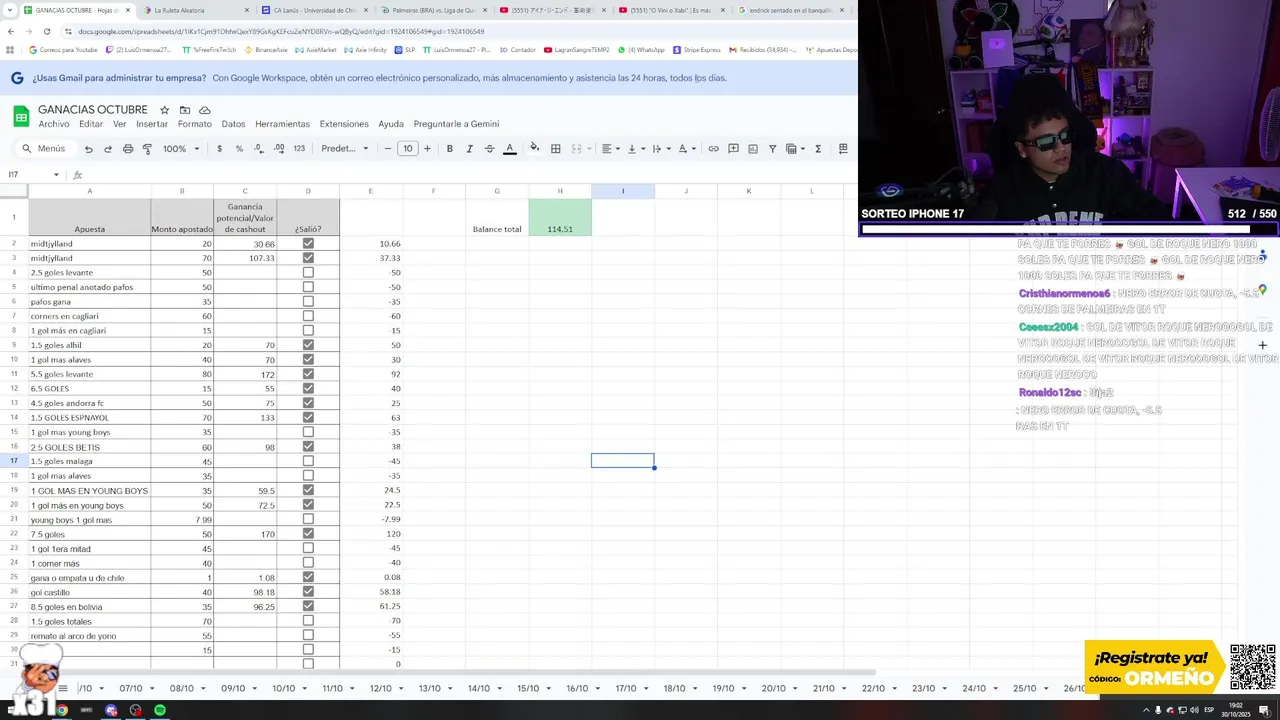Decrease decimal places in the toolbar

259,149
